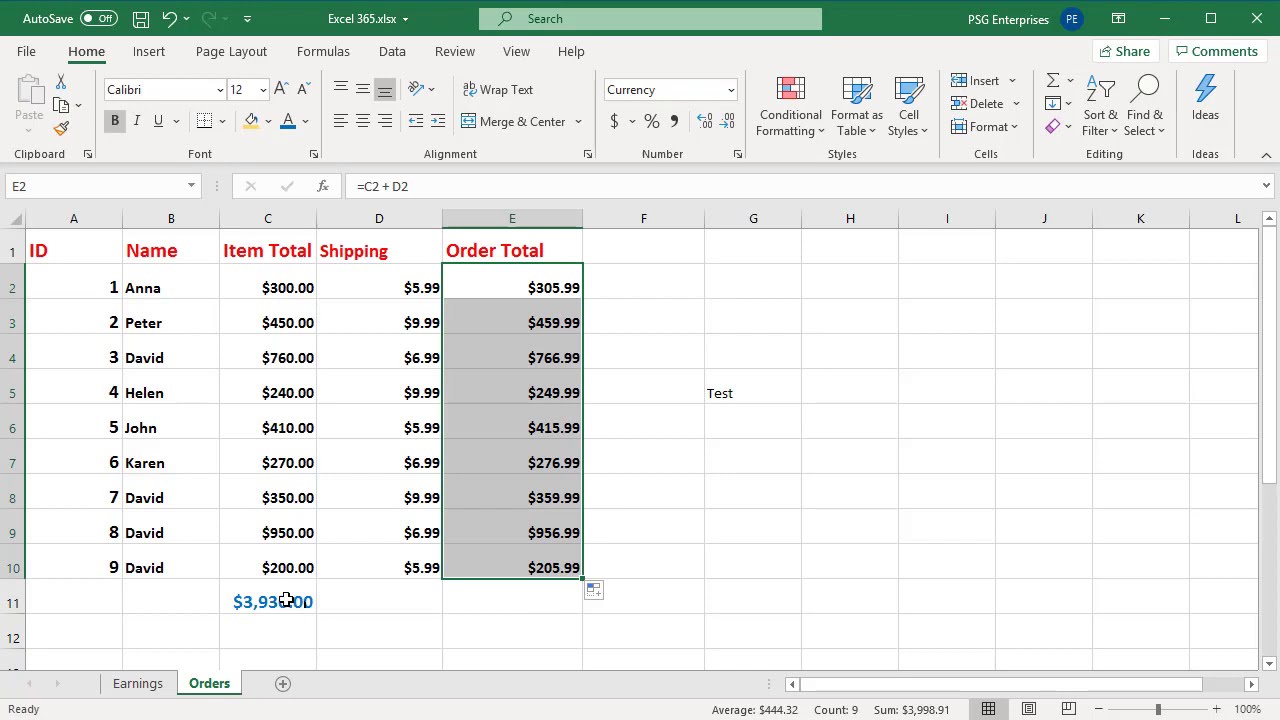Viewport: 1280px width, 720px height.
Task: Click the Decrease Font Size icon
Action: 304,89
